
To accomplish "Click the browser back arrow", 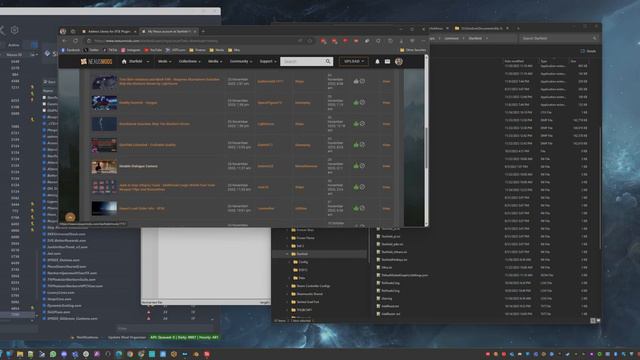I will tap(64, 41).
